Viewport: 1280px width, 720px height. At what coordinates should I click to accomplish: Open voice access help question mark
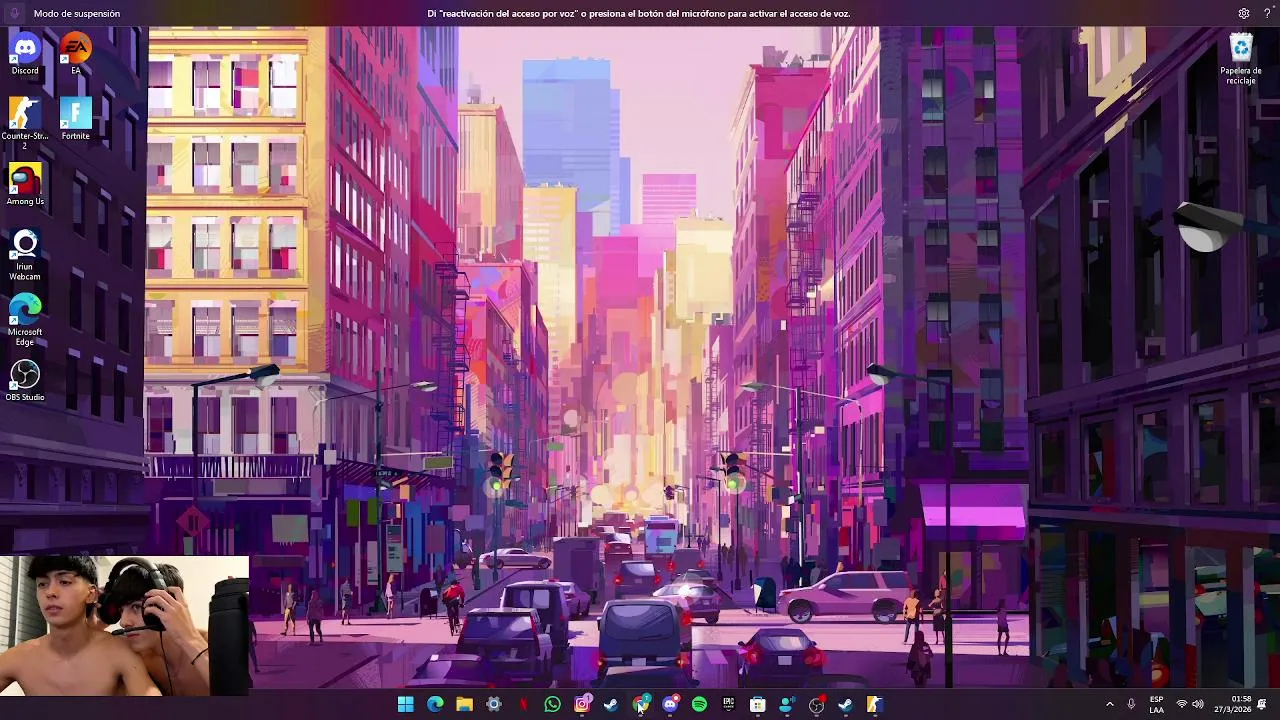coord(1267,13)
